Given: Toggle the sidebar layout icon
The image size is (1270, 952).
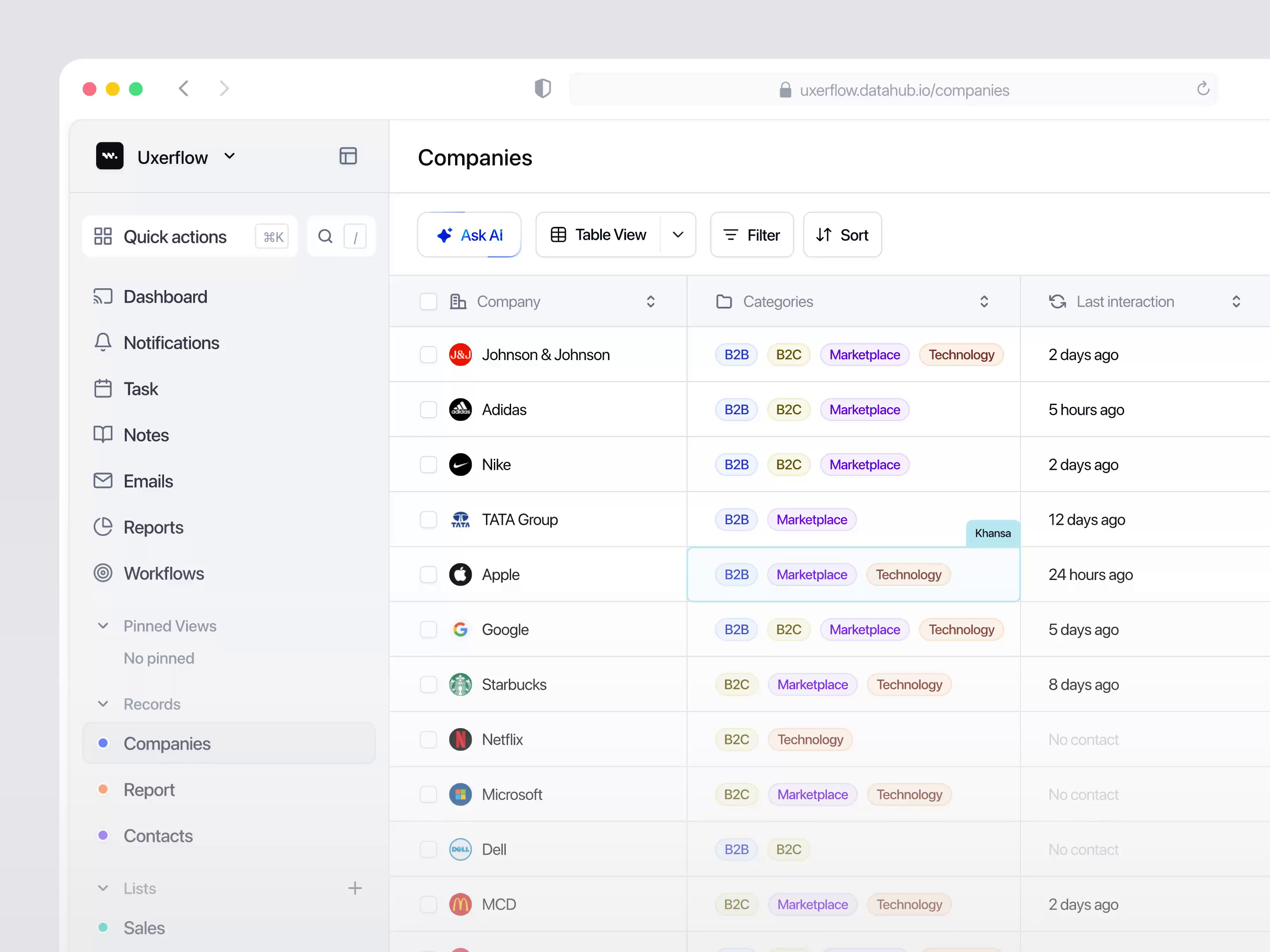Looking at the screenshot, I should coord(348,156).
